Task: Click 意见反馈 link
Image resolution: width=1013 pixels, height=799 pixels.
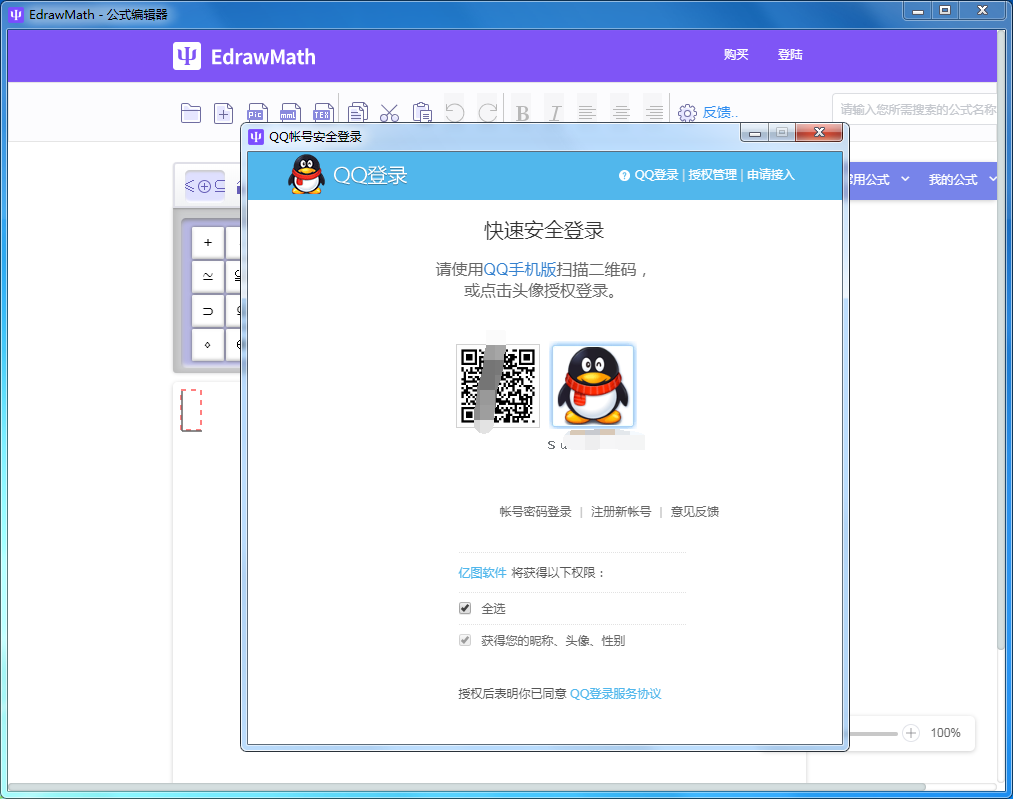Action: click(694, 512)
